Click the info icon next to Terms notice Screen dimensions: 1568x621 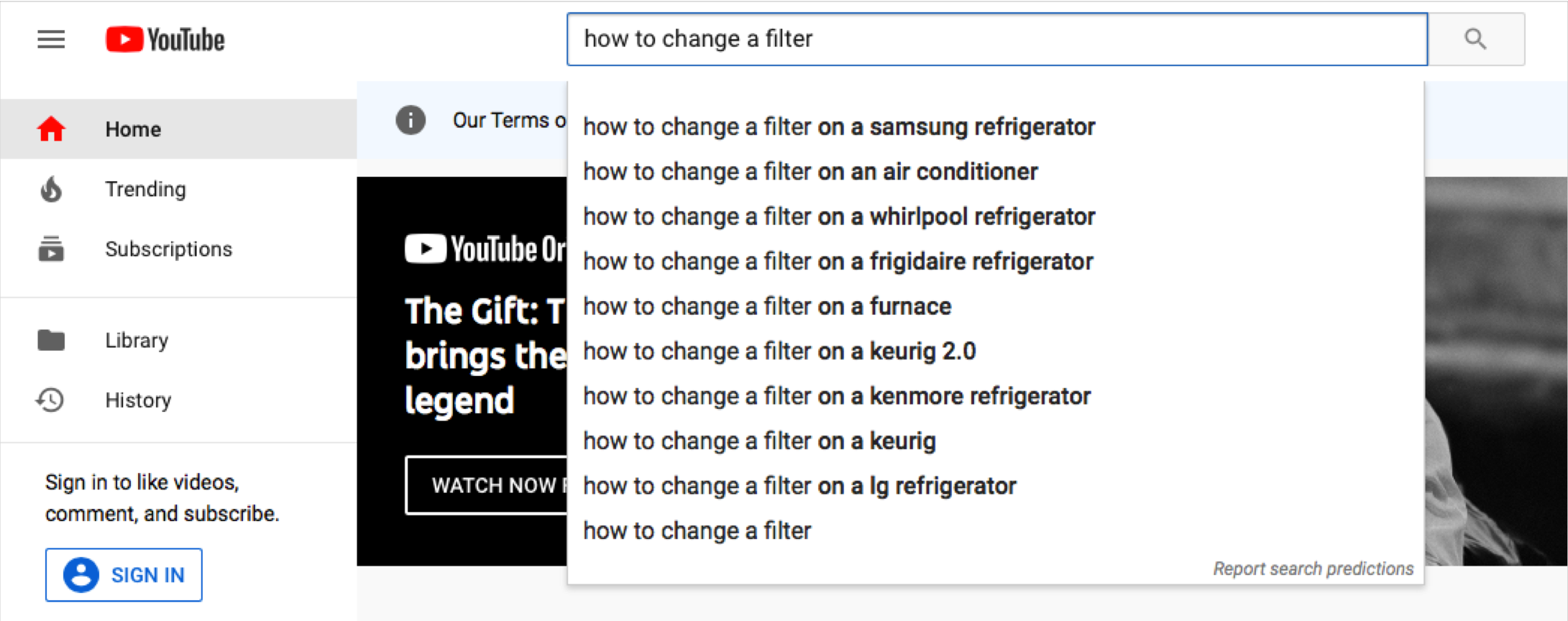(410, 120)
